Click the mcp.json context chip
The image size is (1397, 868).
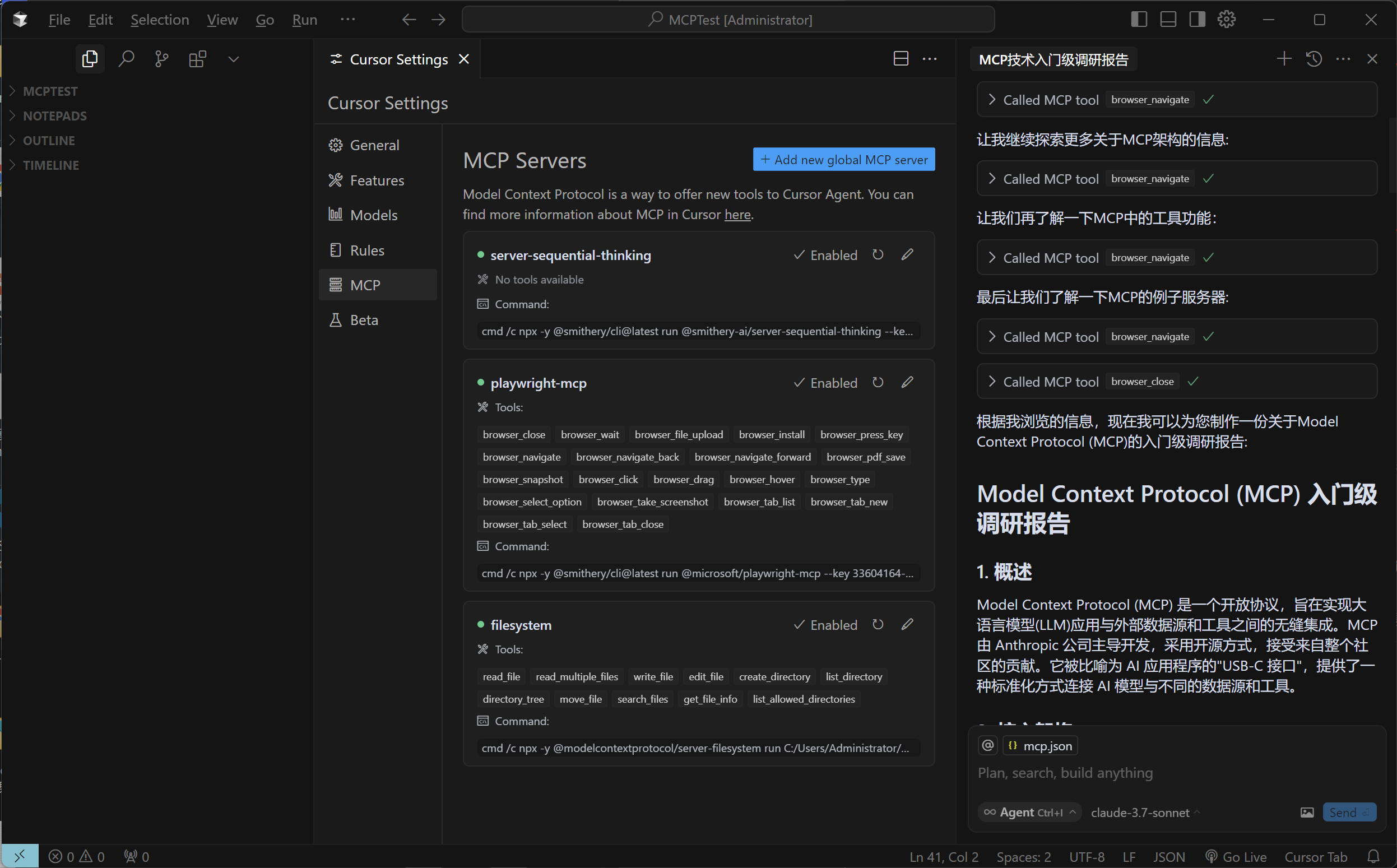coord(1040,746)
